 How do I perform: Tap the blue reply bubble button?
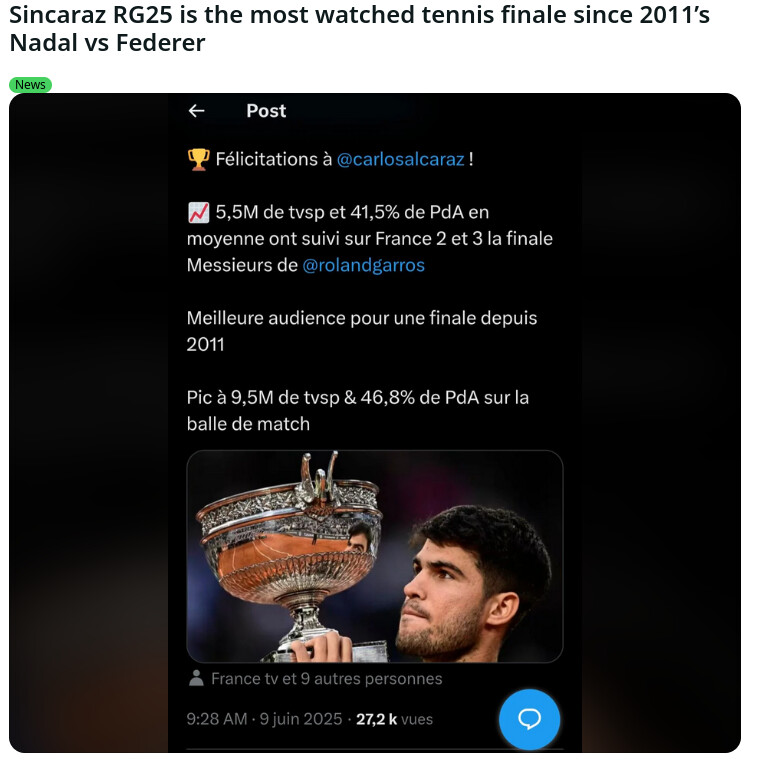point(529,719)
